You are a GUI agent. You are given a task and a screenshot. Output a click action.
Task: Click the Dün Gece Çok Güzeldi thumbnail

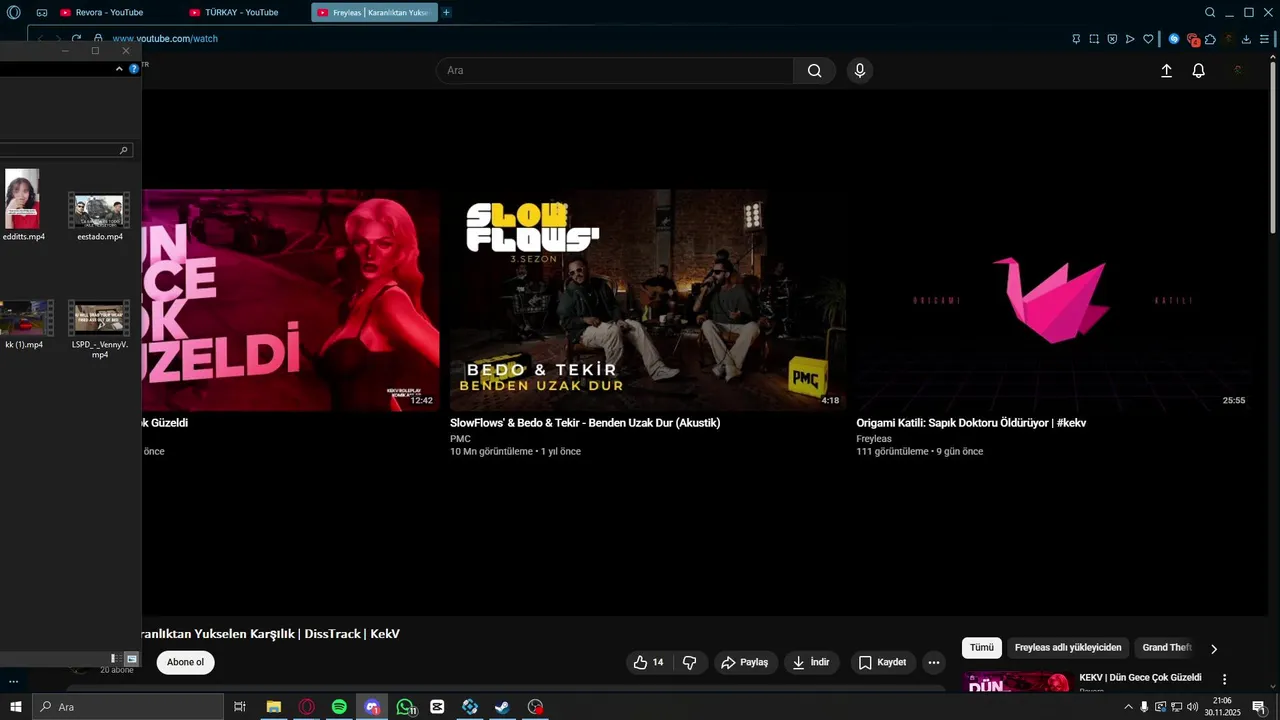290,300
